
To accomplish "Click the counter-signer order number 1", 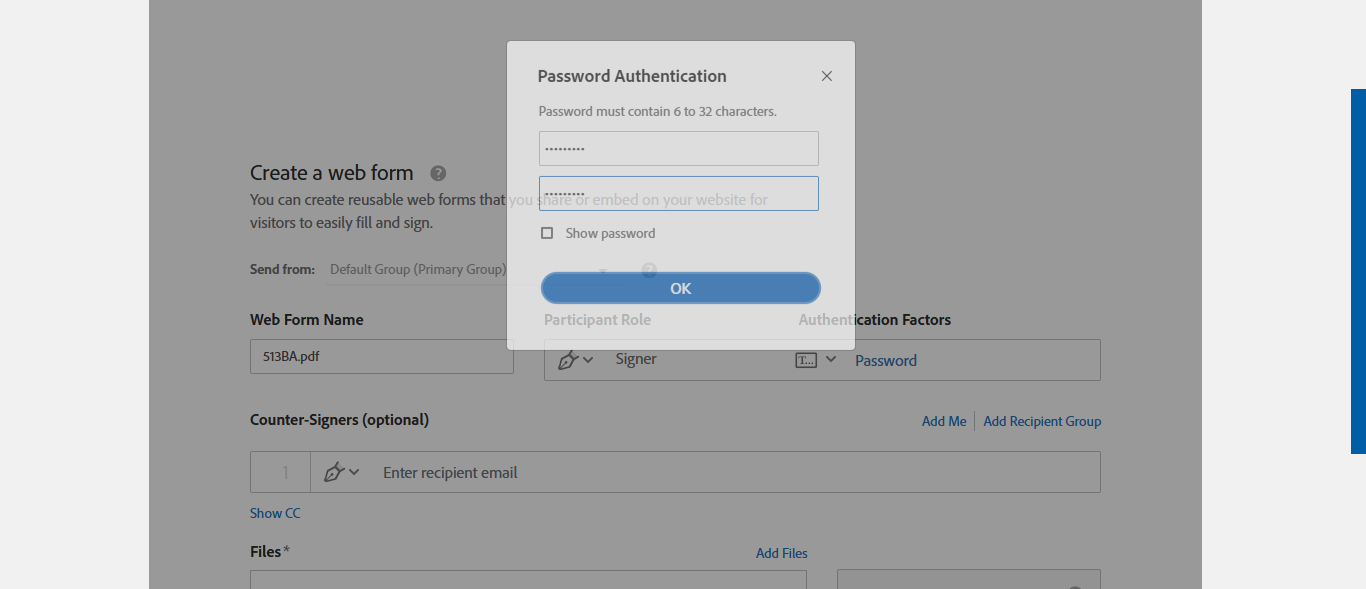I will 285,472.
